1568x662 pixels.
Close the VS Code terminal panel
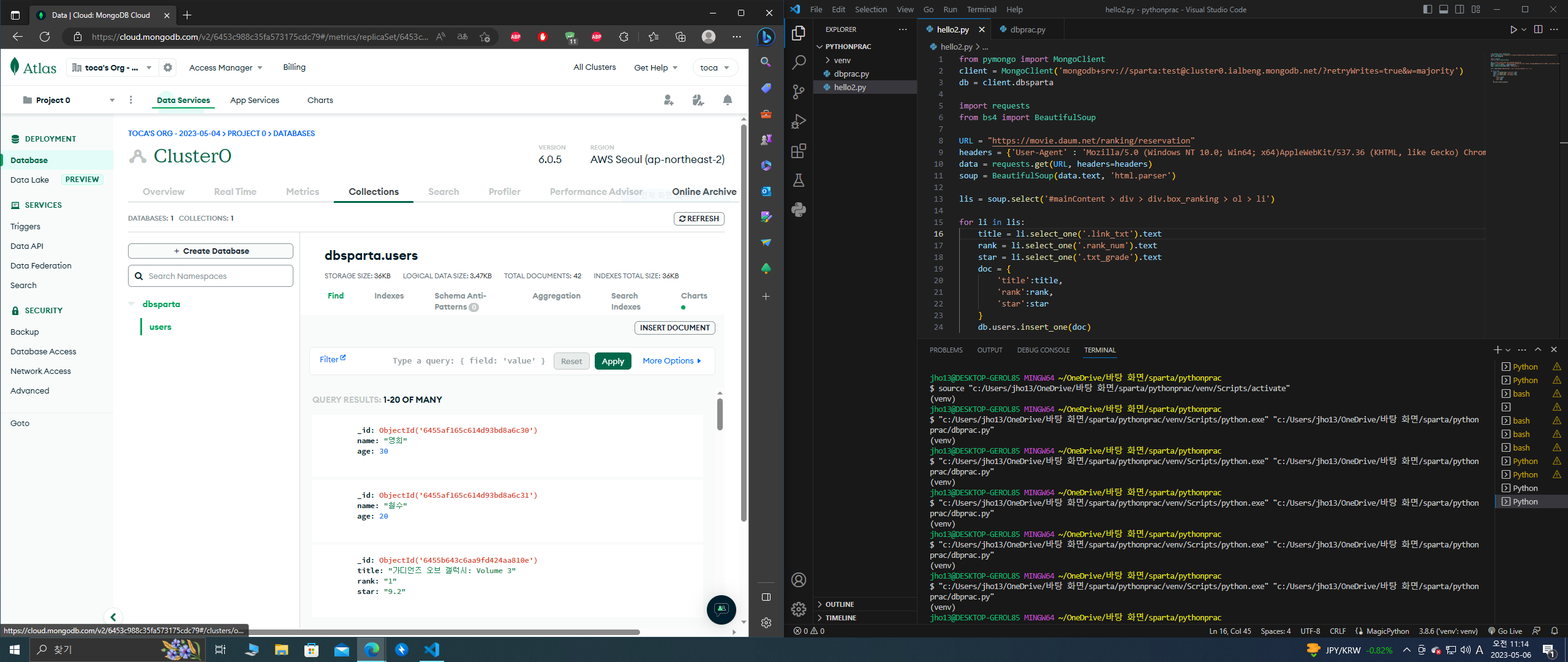(1554, 349)
